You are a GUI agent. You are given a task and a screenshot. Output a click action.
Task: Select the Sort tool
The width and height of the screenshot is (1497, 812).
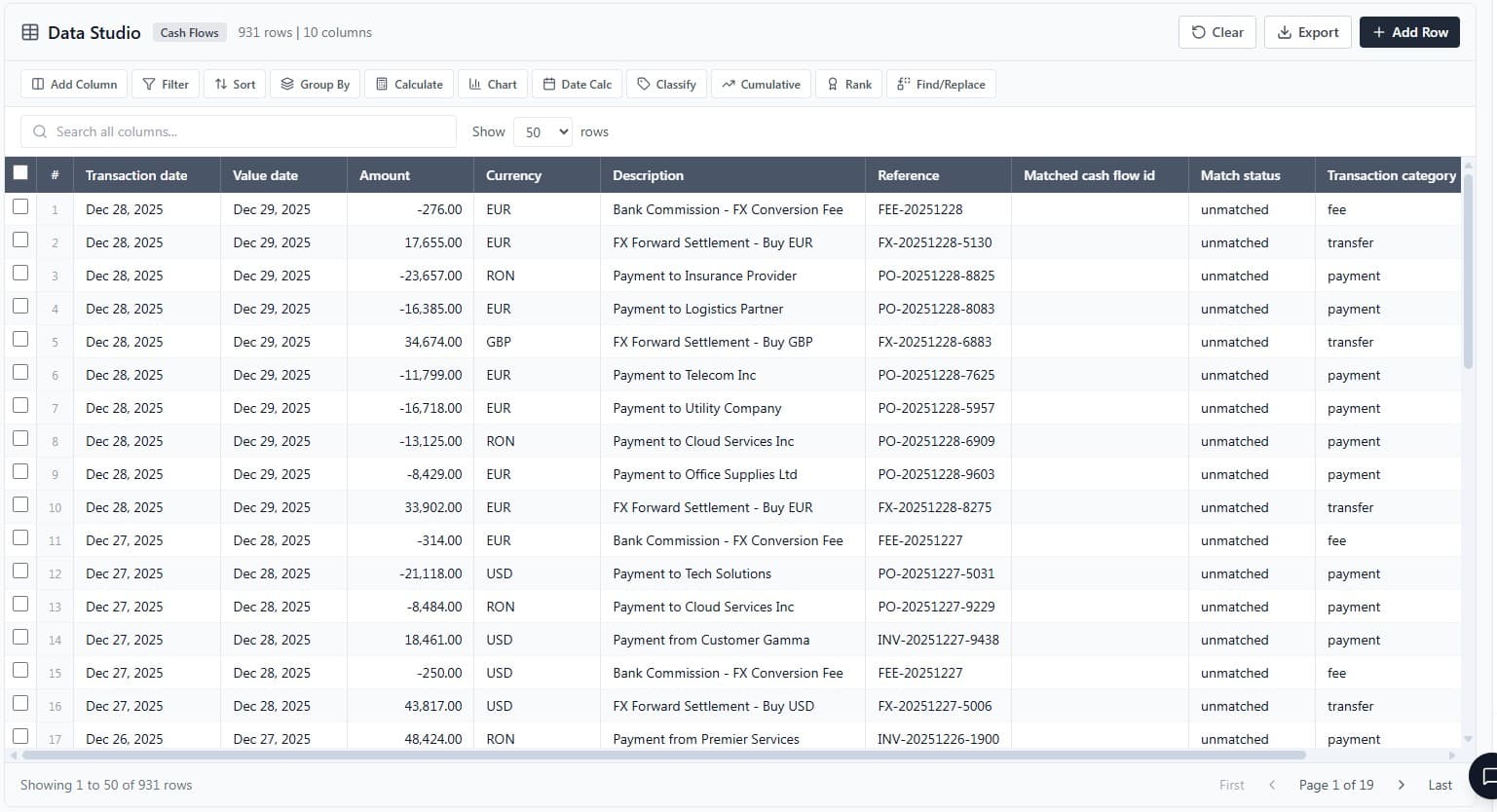coord(234,84)
